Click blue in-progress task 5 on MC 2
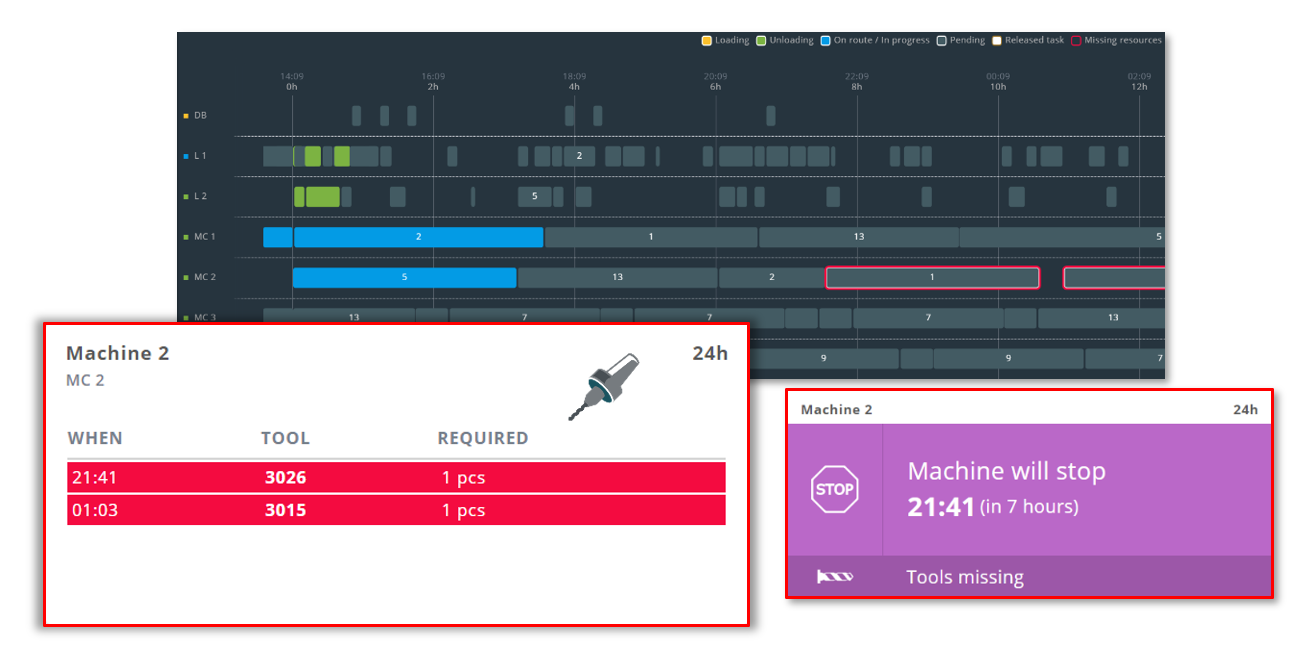 click(404, 277)
